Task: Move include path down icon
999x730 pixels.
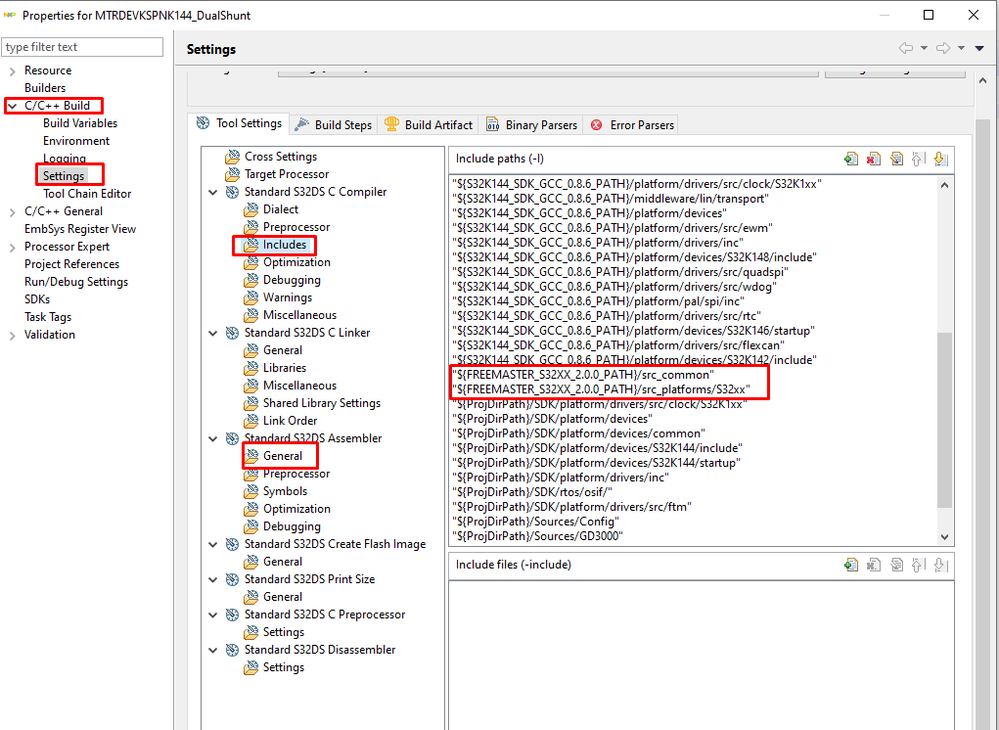Action: (x=940, y=159)
